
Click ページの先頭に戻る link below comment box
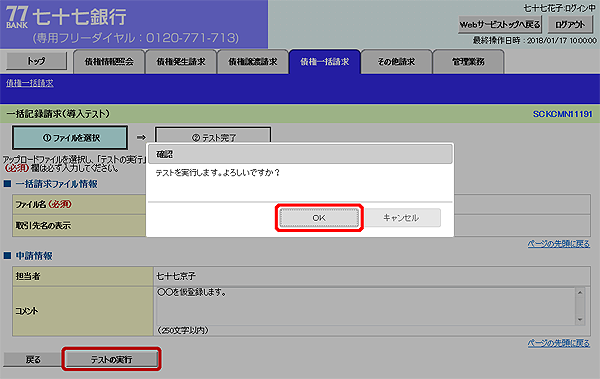tap(559, 343)
